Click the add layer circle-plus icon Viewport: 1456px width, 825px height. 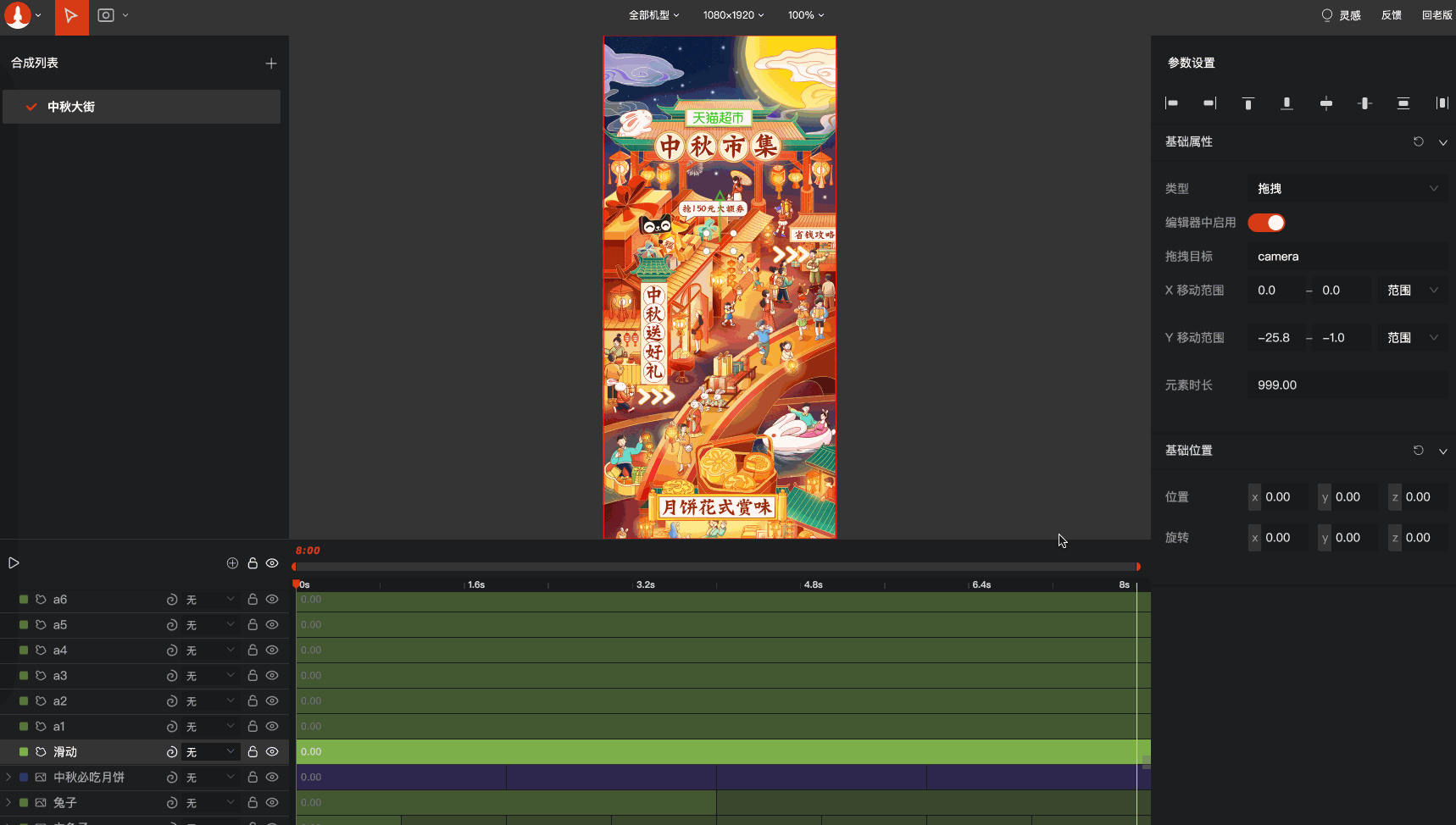(232, 563)
